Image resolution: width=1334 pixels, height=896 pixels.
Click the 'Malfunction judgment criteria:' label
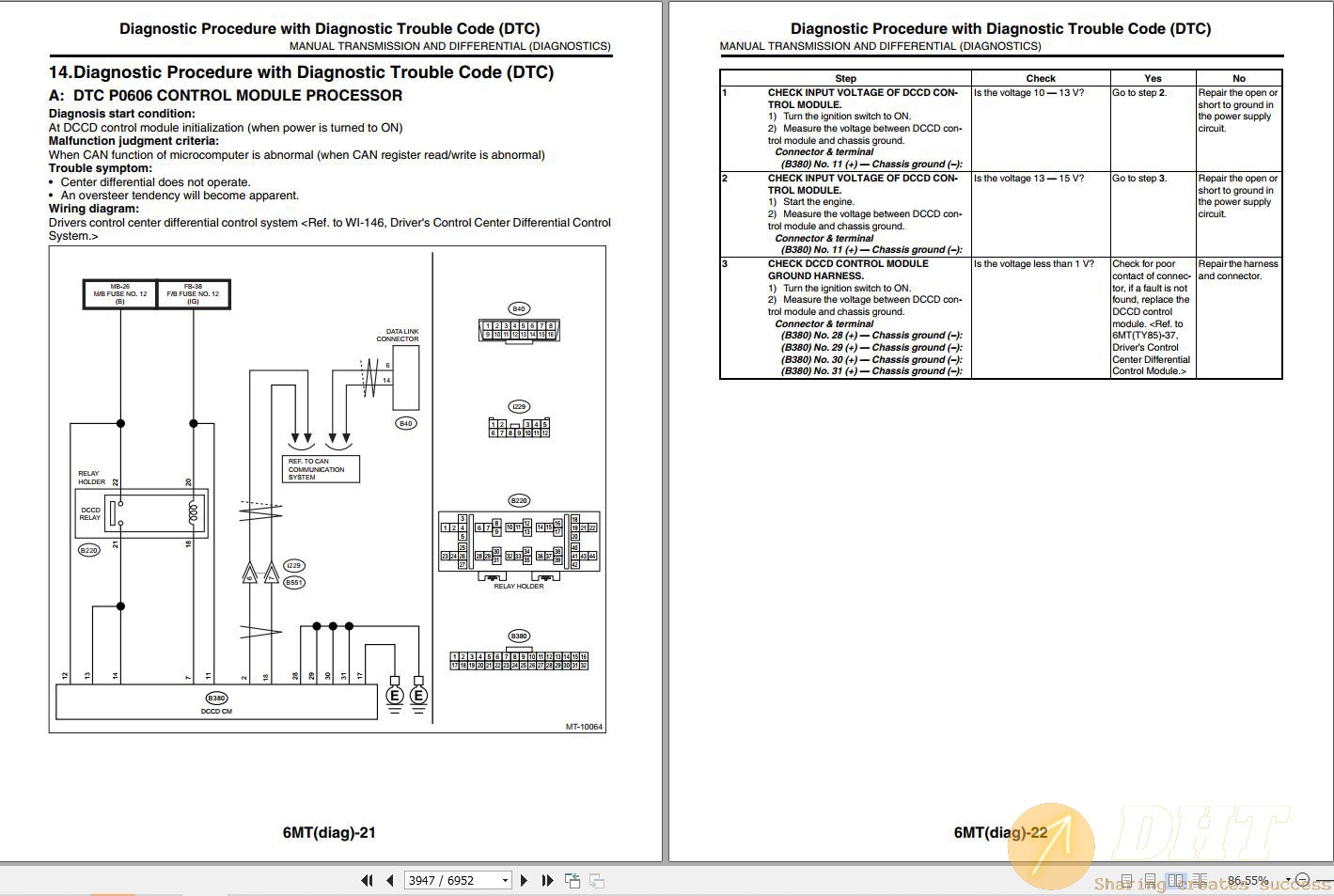133,141
